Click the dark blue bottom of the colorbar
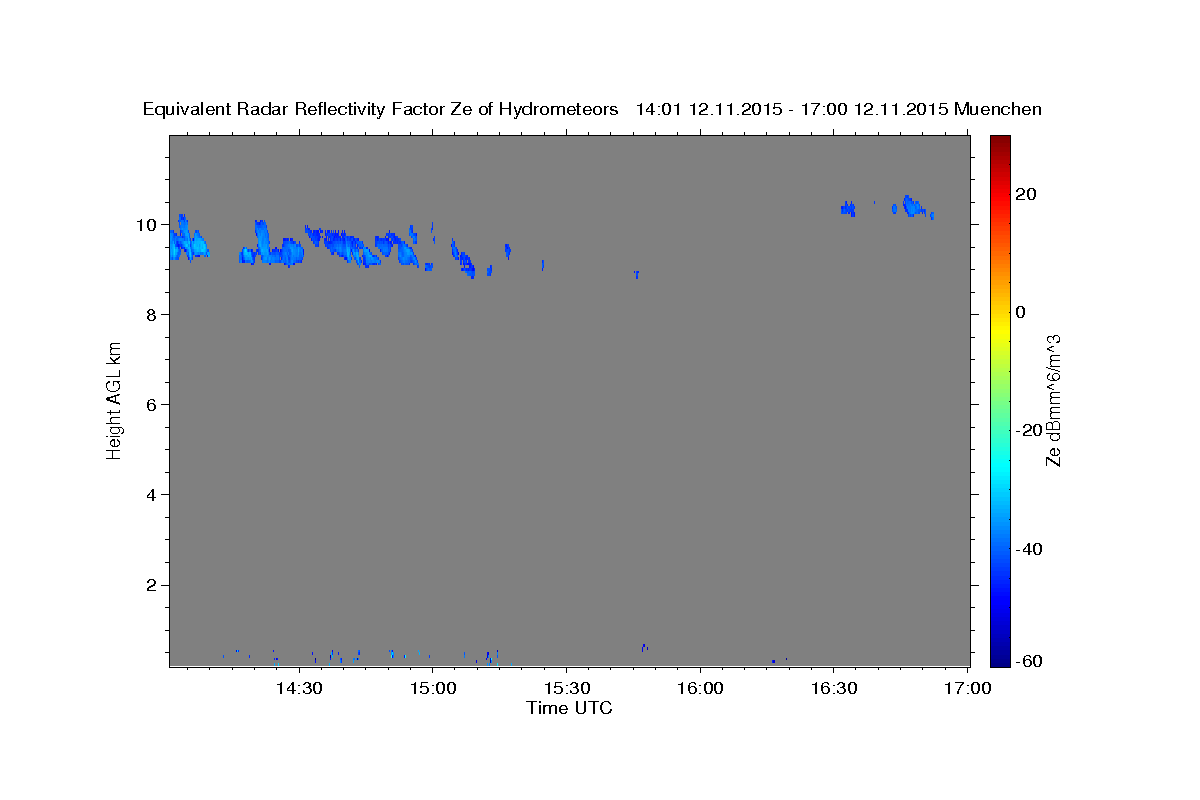 coord(1000,657)
